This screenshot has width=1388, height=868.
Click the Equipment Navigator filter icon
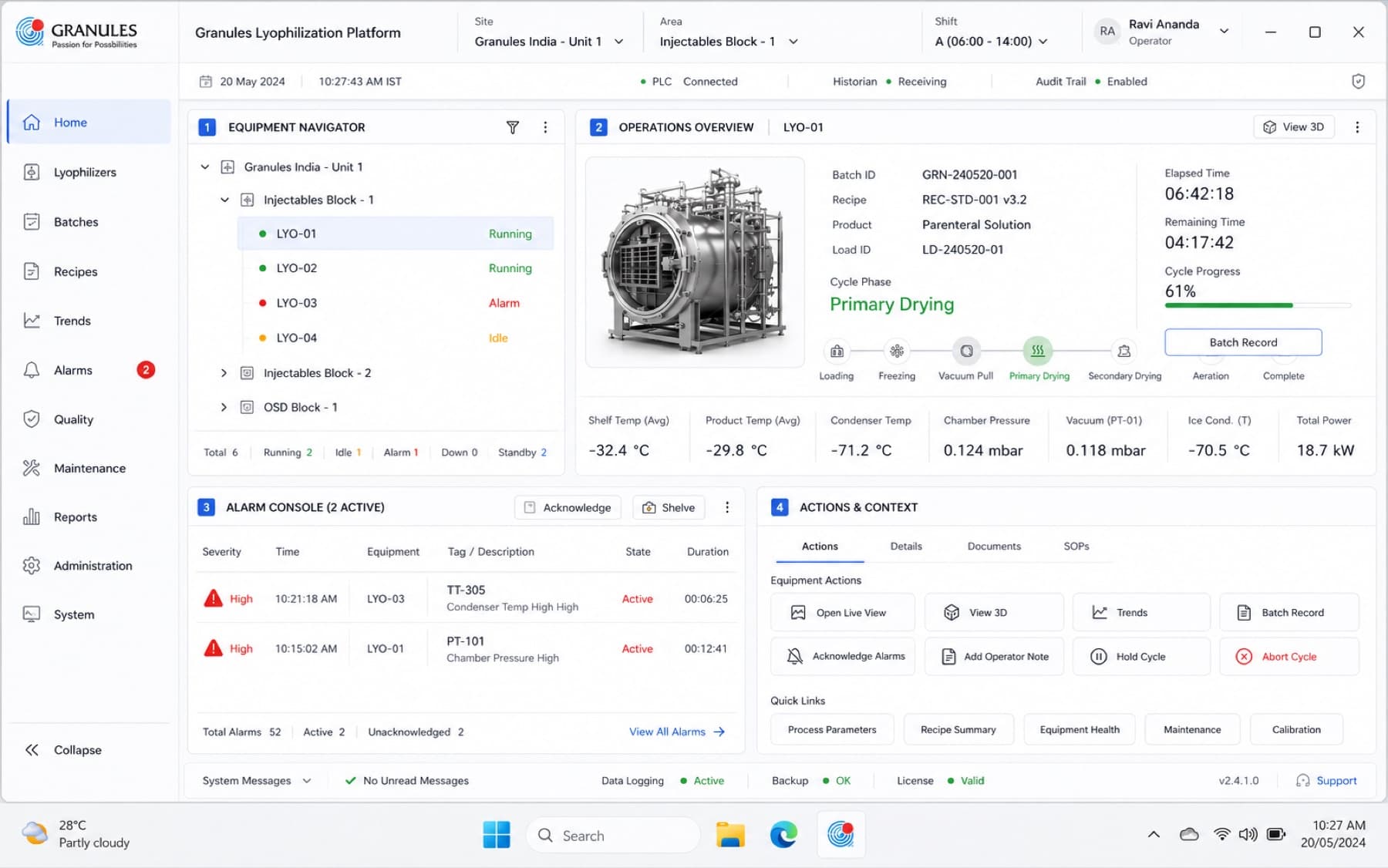(x=513, y=127)
